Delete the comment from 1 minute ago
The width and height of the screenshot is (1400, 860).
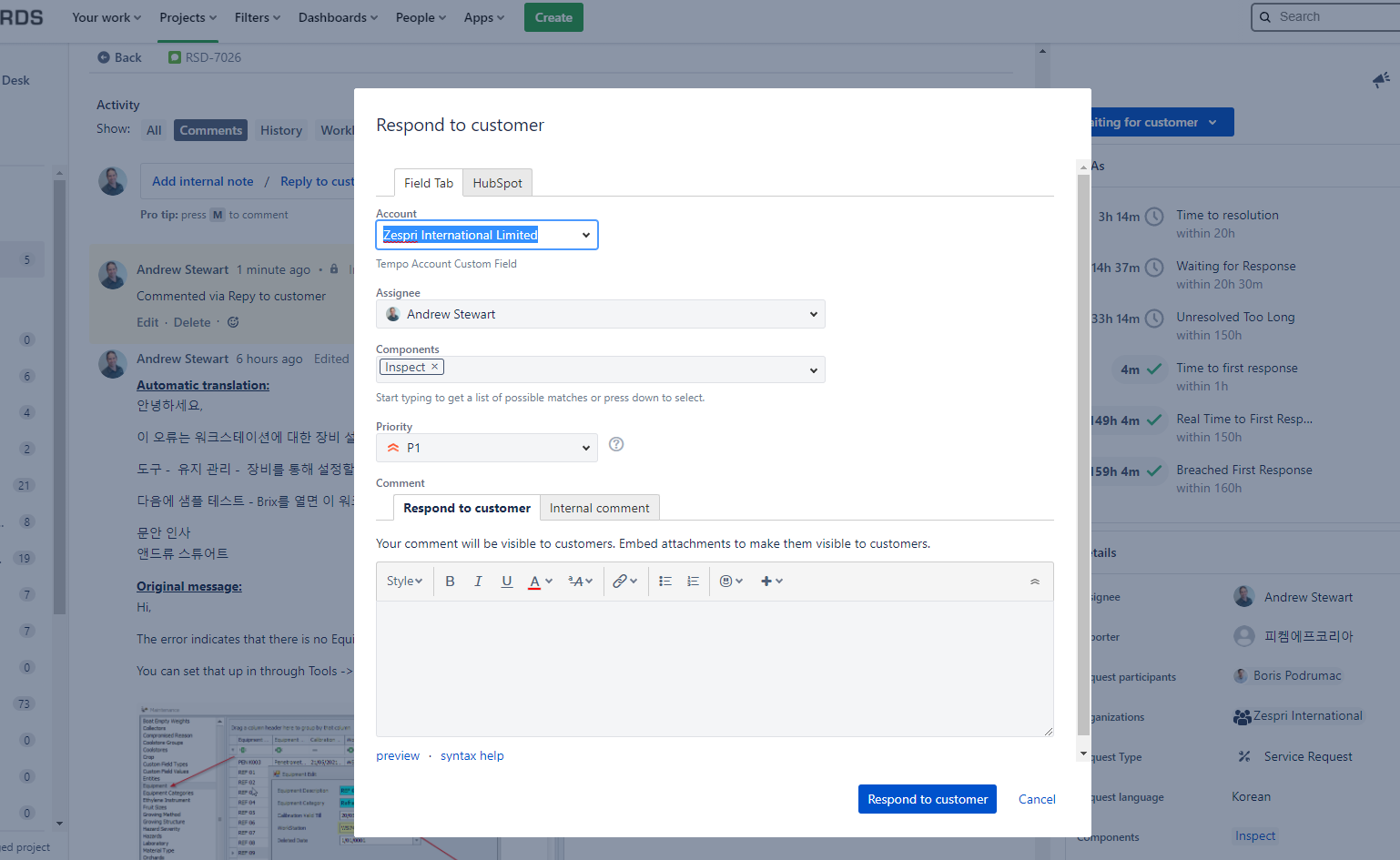tap(192, 322)
